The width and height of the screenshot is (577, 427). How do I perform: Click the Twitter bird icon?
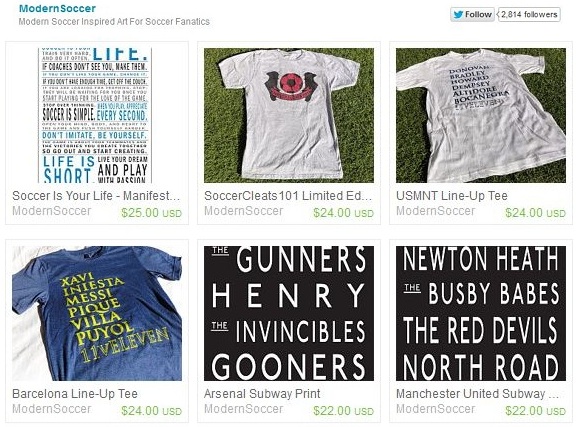[458, 15]
